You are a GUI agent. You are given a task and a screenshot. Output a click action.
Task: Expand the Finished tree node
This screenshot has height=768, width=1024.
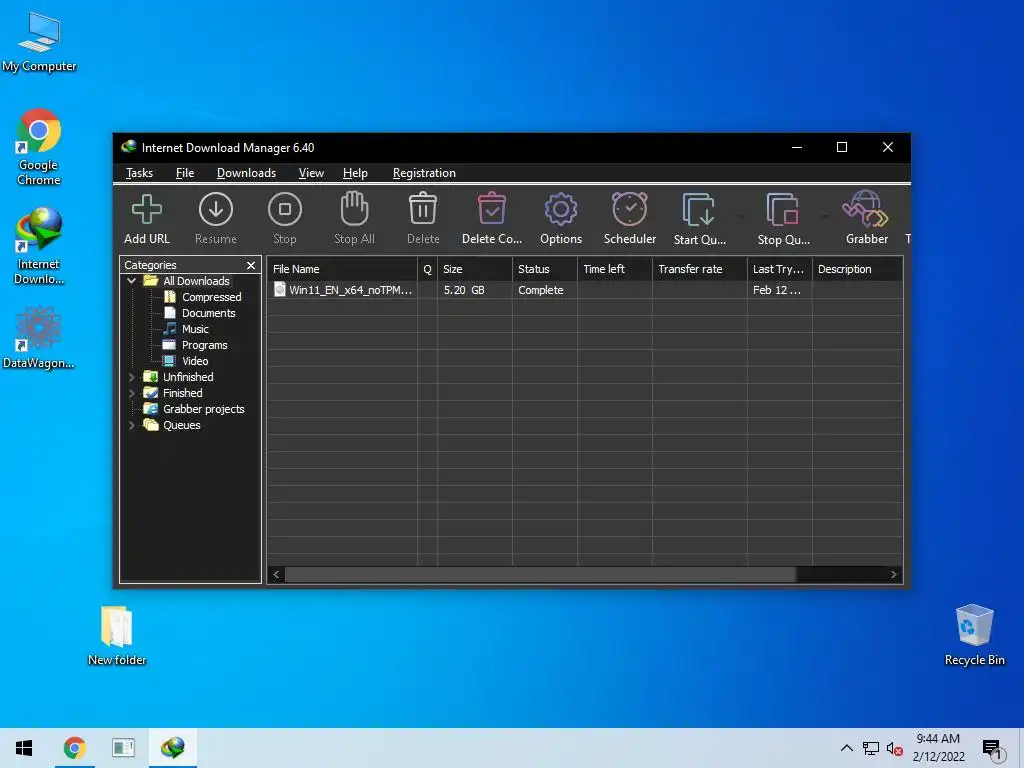pyautogui.click(x=131, y=393)
